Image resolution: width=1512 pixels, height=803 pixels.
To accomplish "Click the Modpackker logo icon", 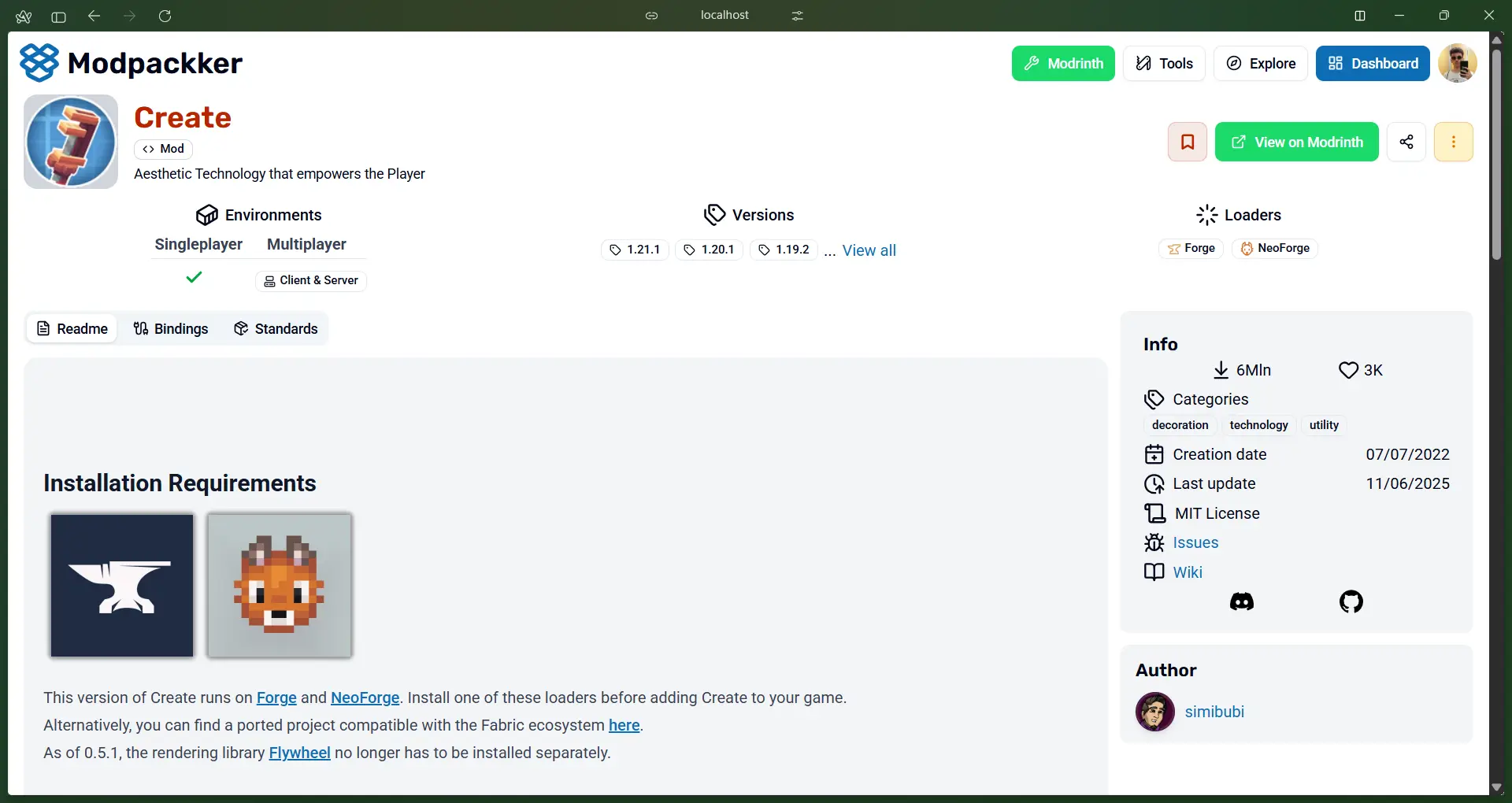I will [39, 63].
